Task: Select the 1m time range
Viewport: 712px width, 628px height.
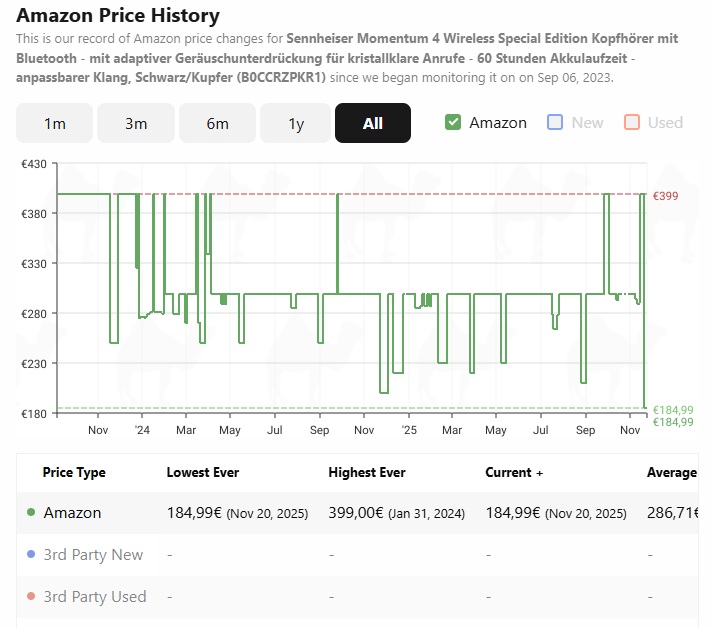Action: tap(54, 123)
